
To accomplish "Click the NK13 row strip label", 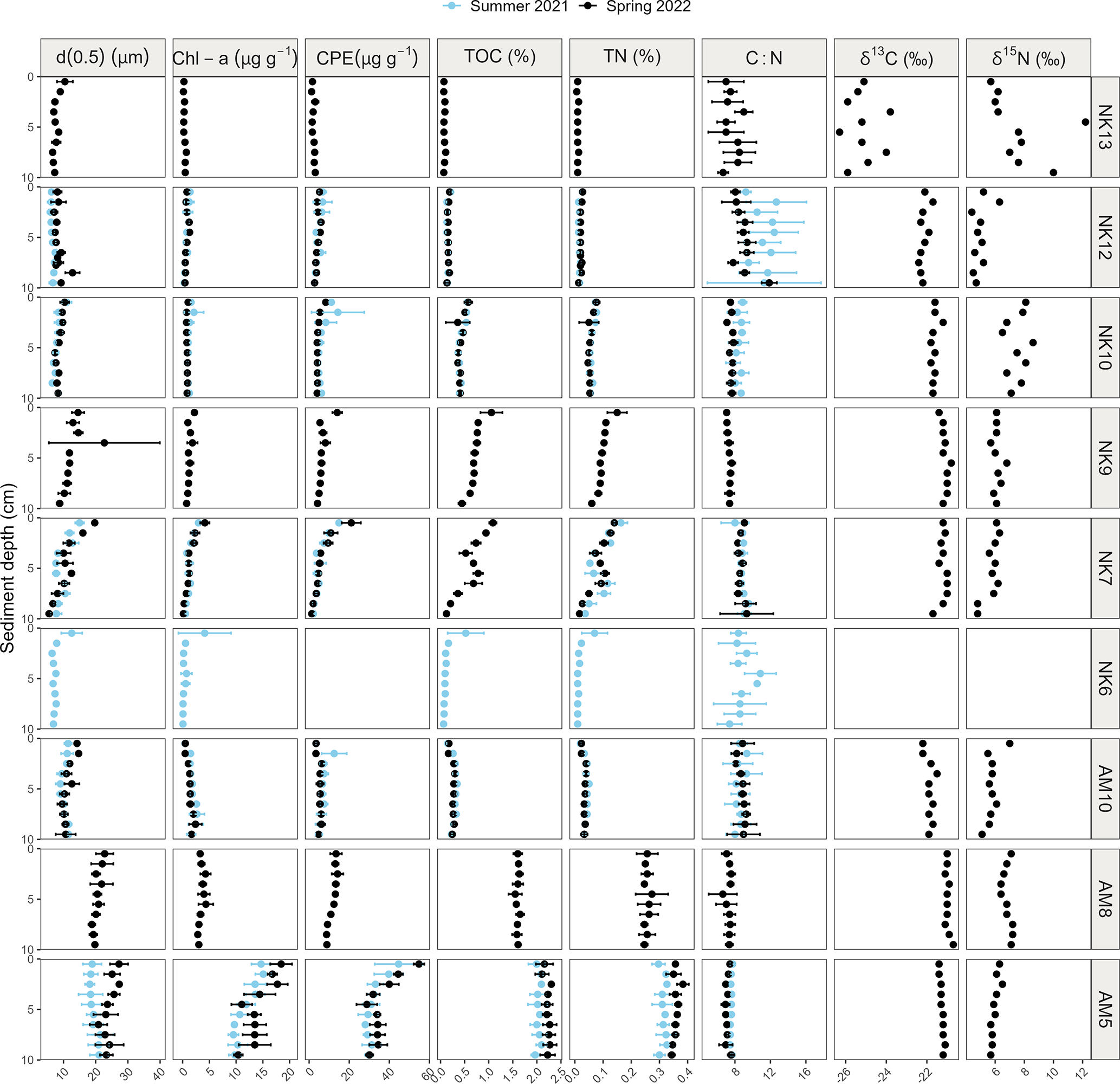I will [x=1105, y=127].
